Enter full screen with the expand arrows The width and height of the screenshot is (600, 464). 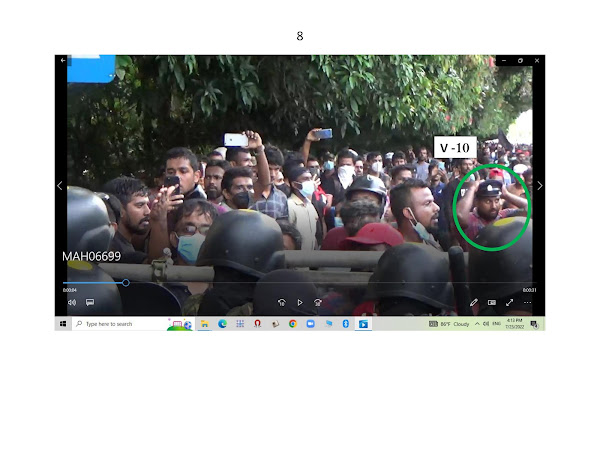[509, 303]
